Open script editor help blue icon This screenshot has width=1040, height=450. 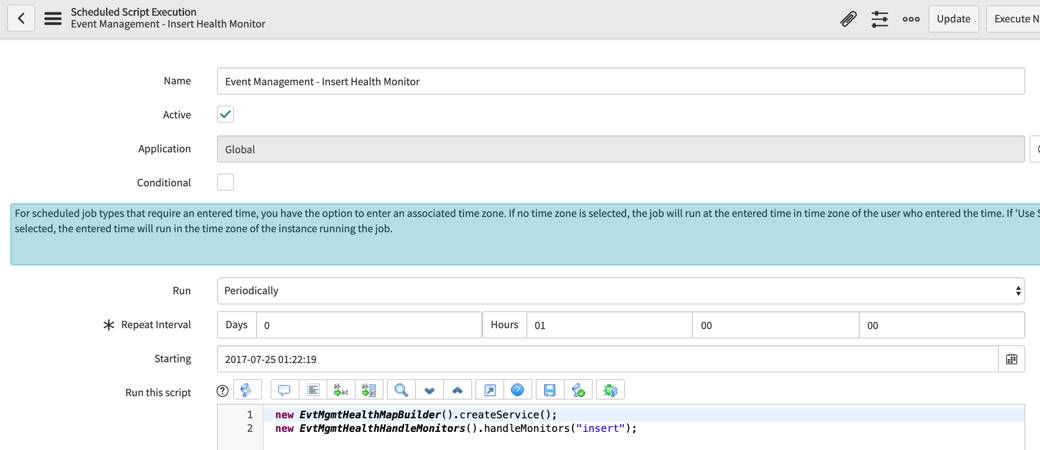[518, 390]
